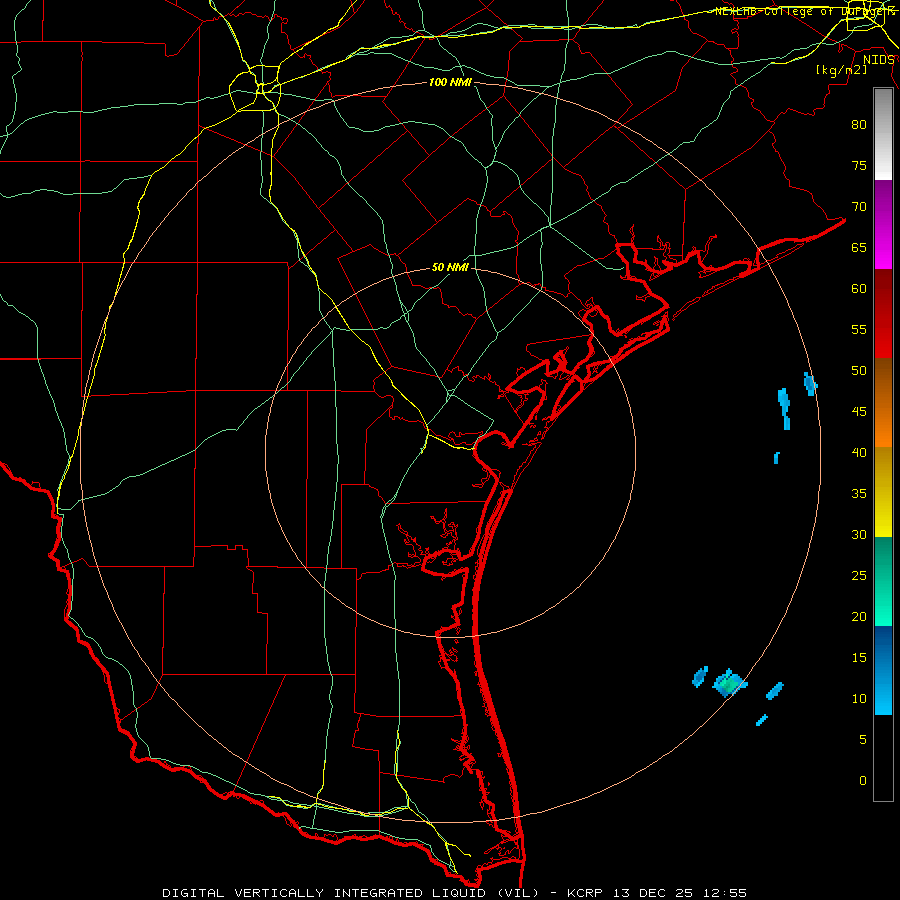Click the "70" value on the scale
The image size is (900, 900).
point(859,207)
